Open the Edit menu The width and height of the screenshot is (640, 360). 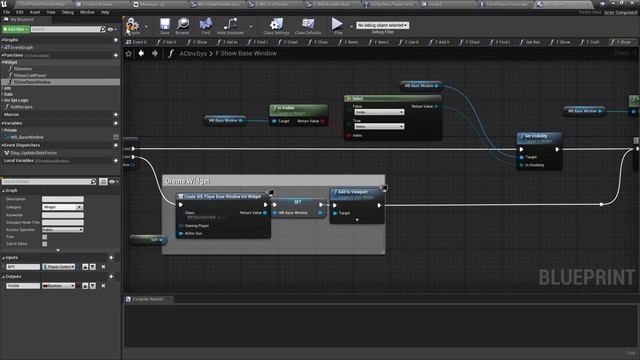[x=20, y=12]
